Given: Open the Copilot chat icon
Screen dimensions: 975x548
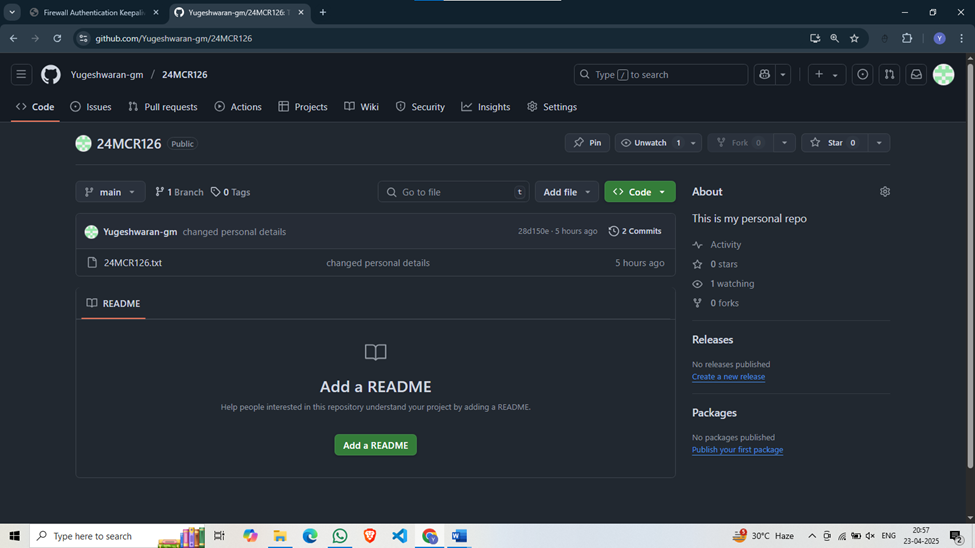Looking at the screenshot, I should (764, 75).
